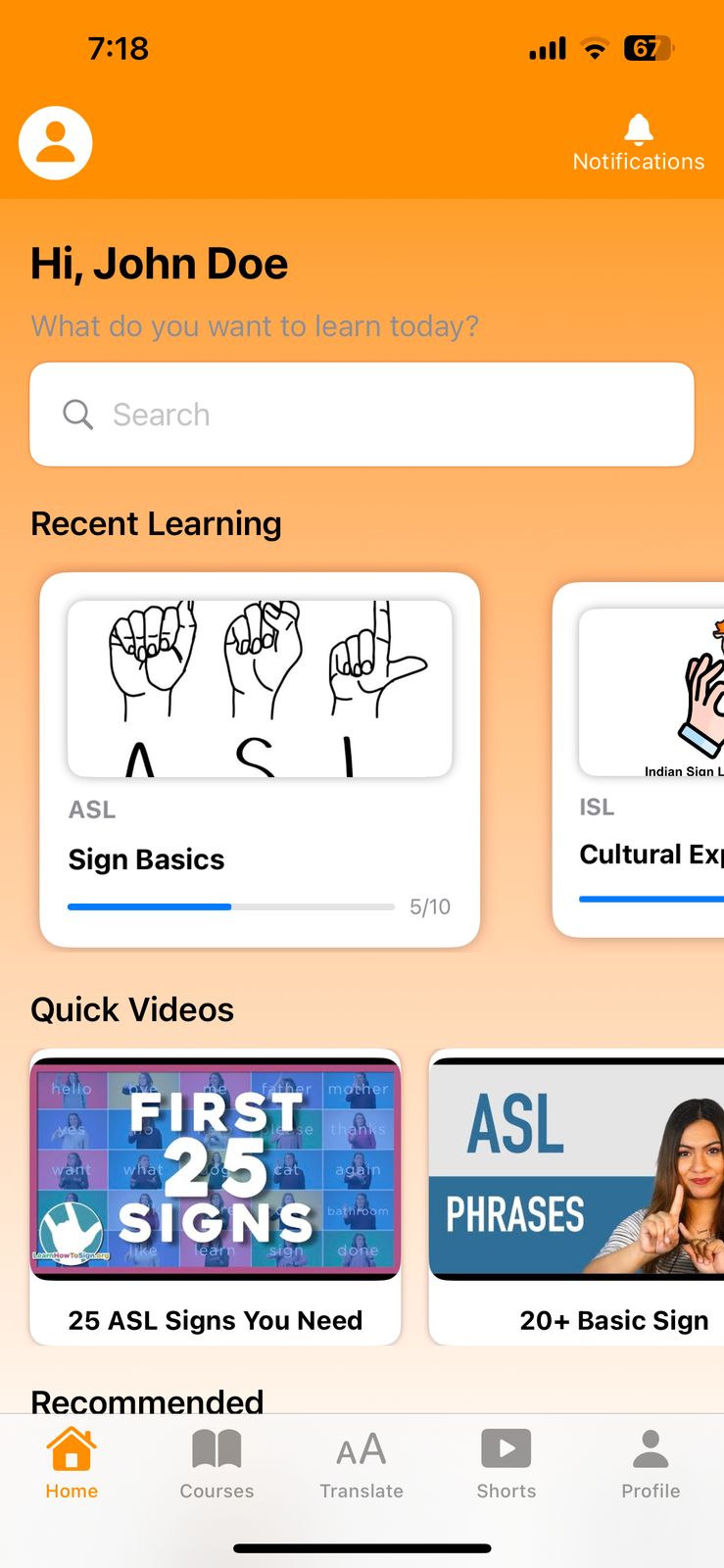Tap the battery level indicator
Viewport: 724px width, 1568px height.
click(x=649, y=48)
